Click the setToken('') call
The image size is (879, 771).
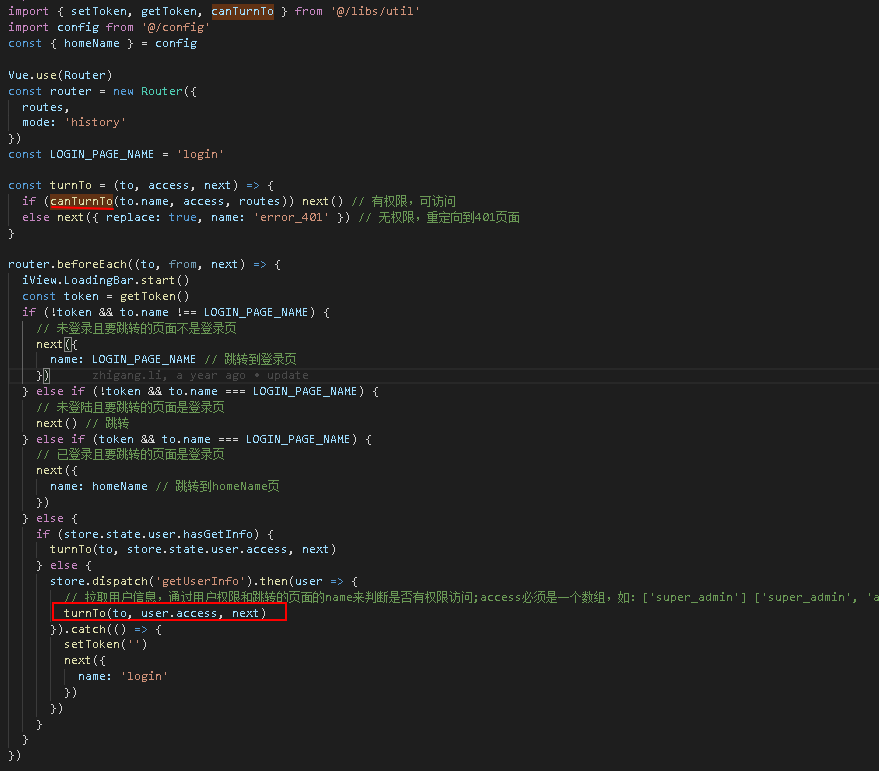coord(106,644)
